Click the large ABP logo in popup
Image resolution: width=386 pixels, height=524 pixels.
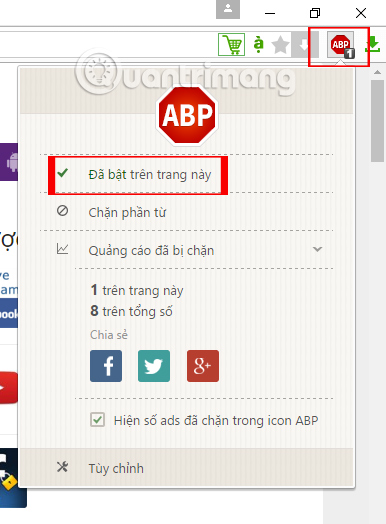click(x=187, y=116)
